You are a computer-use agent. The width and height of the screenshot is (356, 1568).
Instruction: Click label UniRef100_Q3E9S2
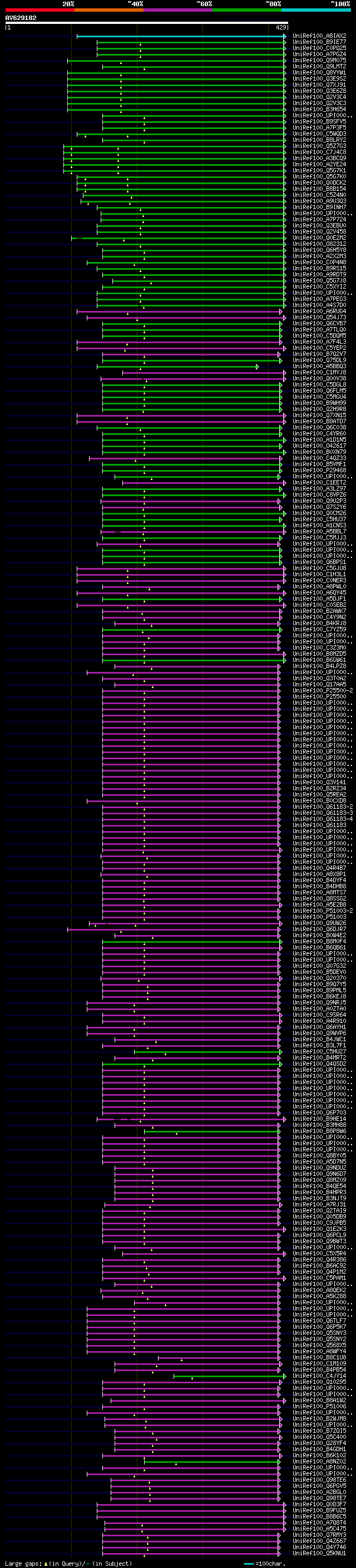coord(319,78)
